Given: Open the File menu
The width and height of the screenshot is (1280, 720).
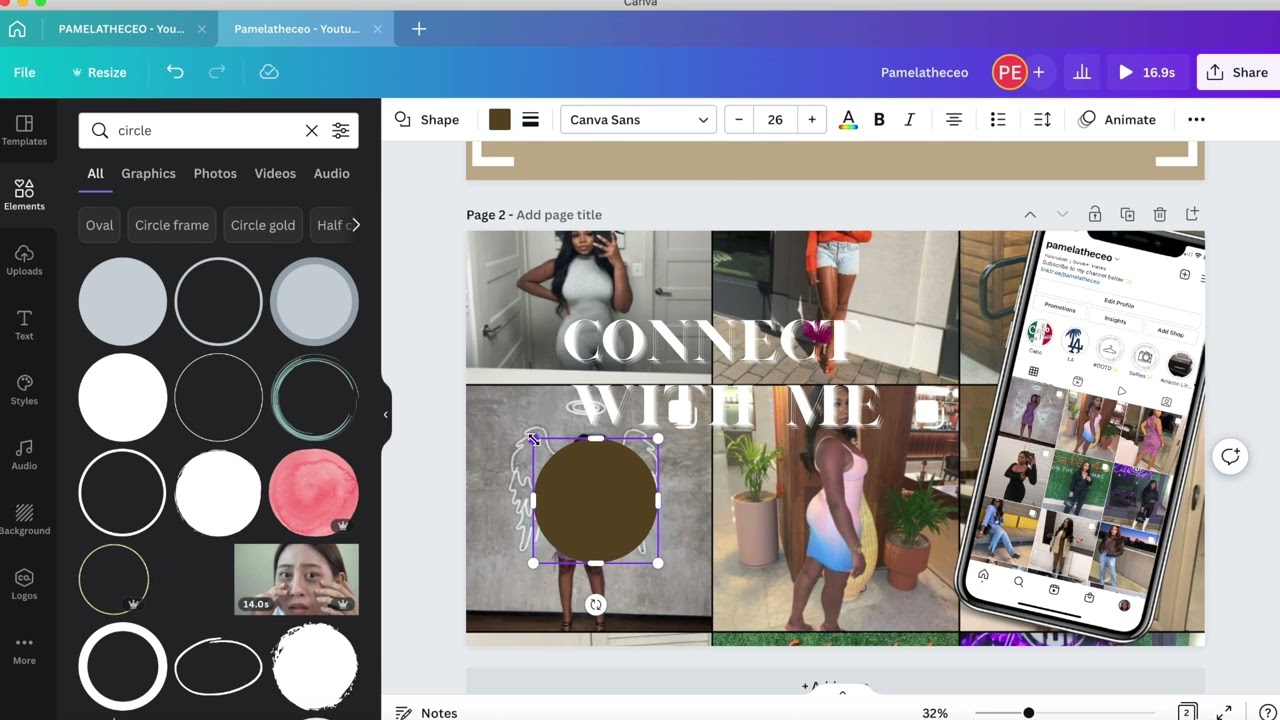Looking at the screenshot, I should tap(24, 72).
